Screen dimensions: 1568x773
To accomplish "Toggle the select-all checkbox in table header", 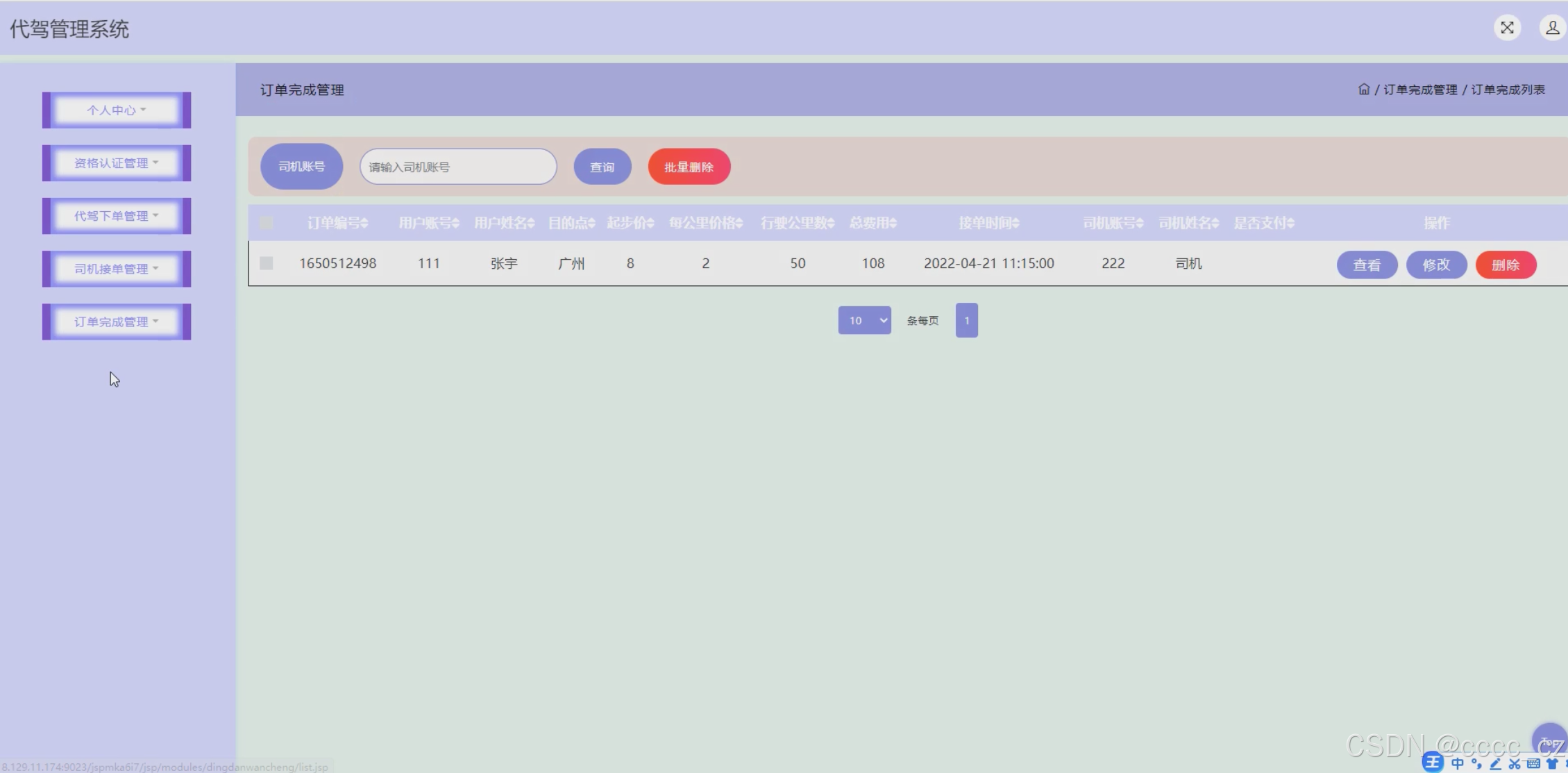I will click(x=266, y=223).
